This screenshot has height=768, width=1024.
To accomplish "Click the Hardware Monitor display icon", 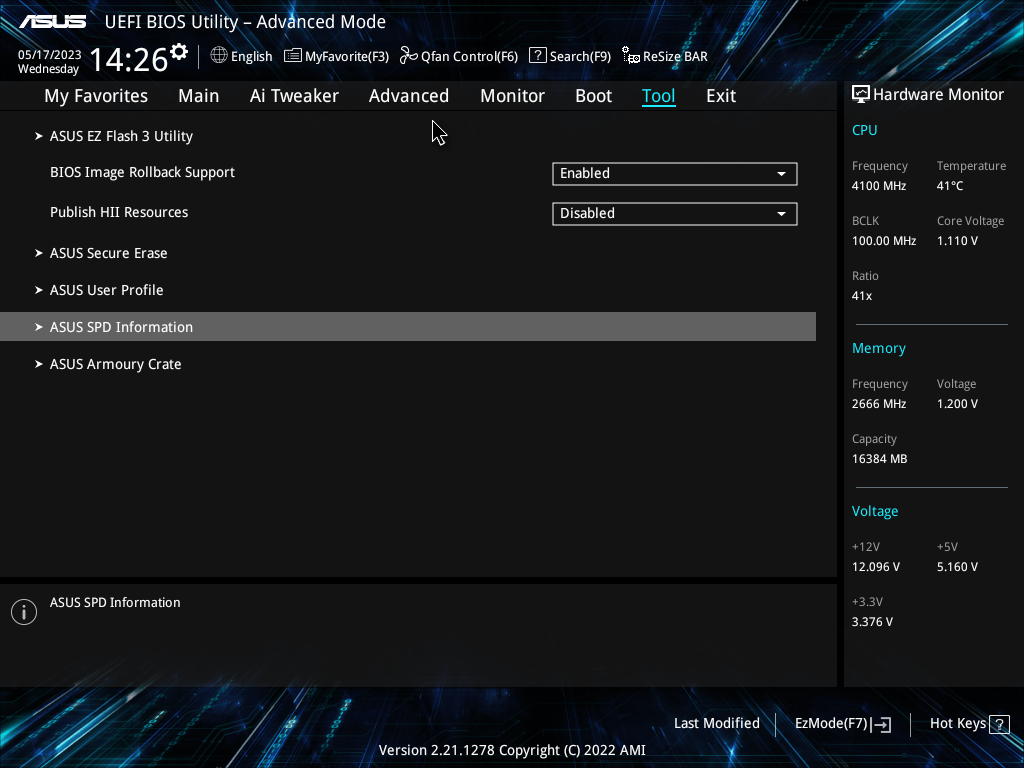I will [861, 95].
